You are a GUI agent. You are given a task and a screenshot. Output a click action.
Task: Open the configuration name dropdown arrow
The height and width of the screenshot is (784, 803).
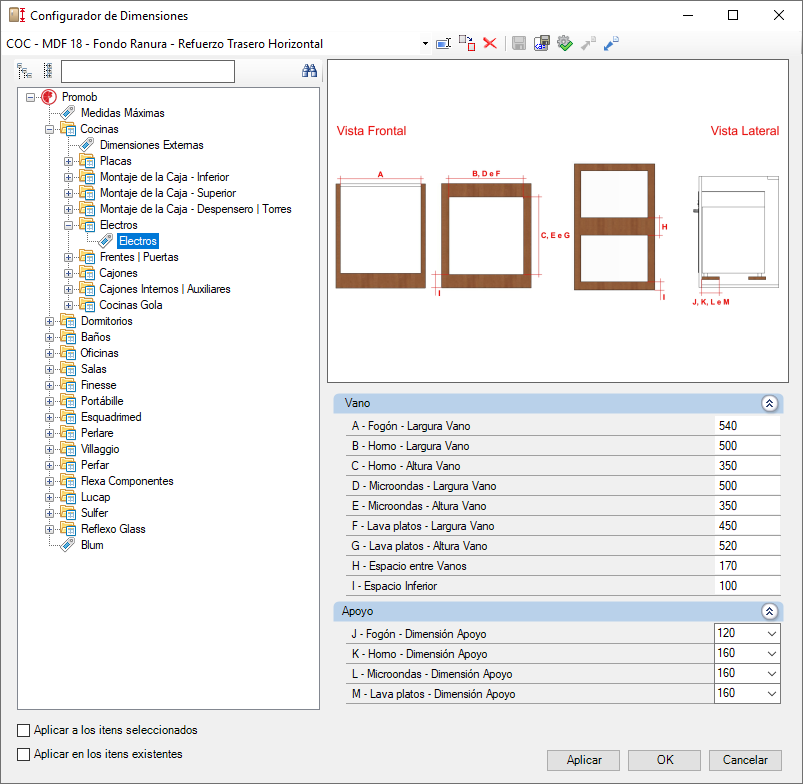coord(425,44)
